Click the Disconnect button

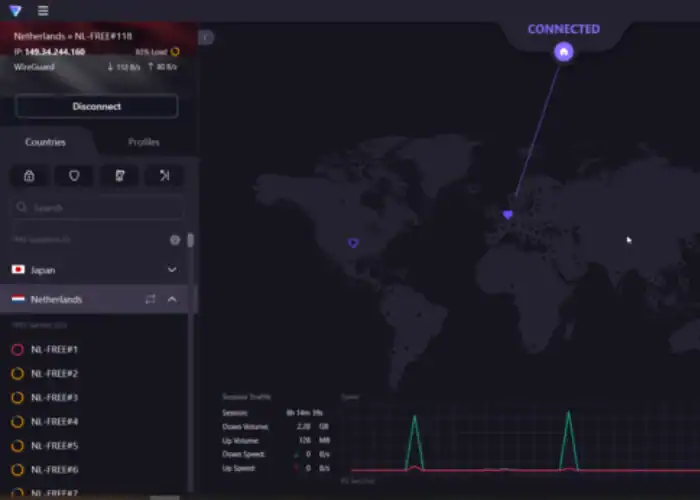pyautogui.click(x=97, y=106)
